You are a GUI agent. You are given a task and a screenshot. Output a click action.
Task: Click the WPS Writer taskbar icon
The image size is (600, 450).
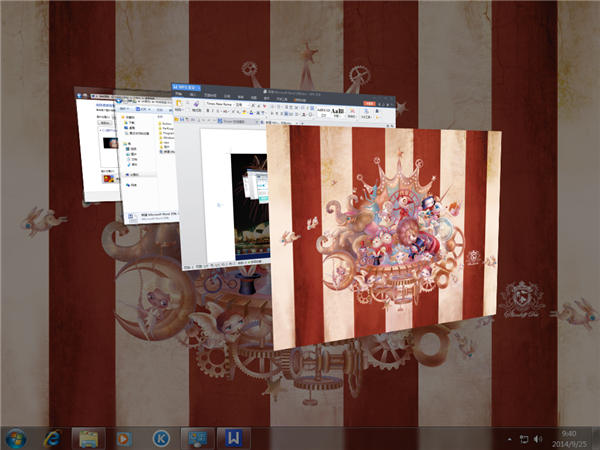tap(233, 438)
